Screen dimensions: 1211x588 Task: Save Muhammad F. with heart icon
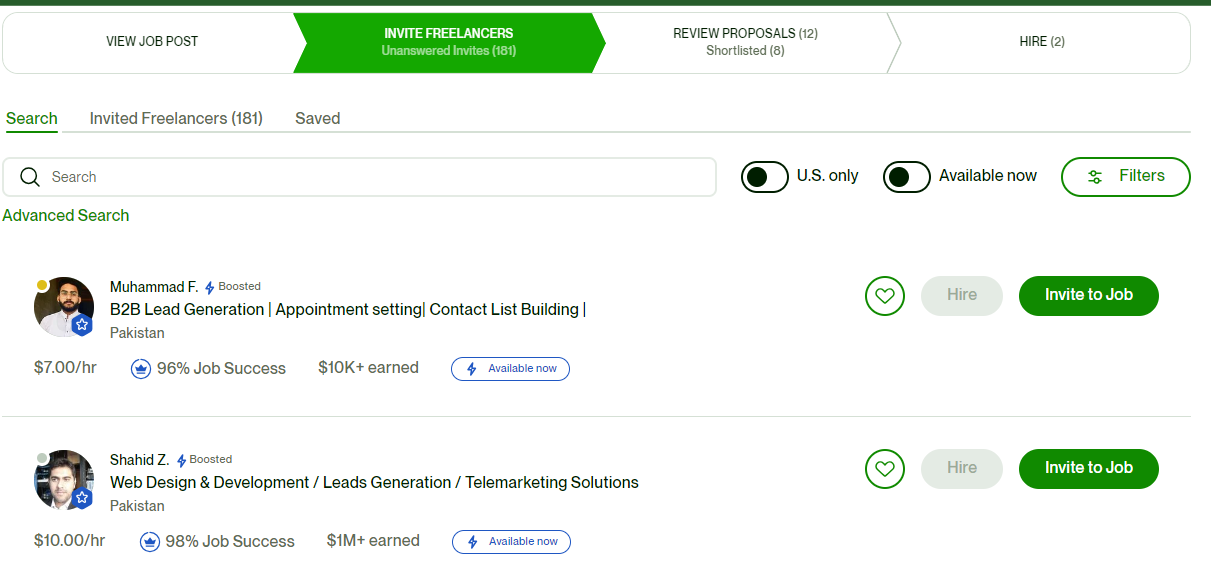885,296
